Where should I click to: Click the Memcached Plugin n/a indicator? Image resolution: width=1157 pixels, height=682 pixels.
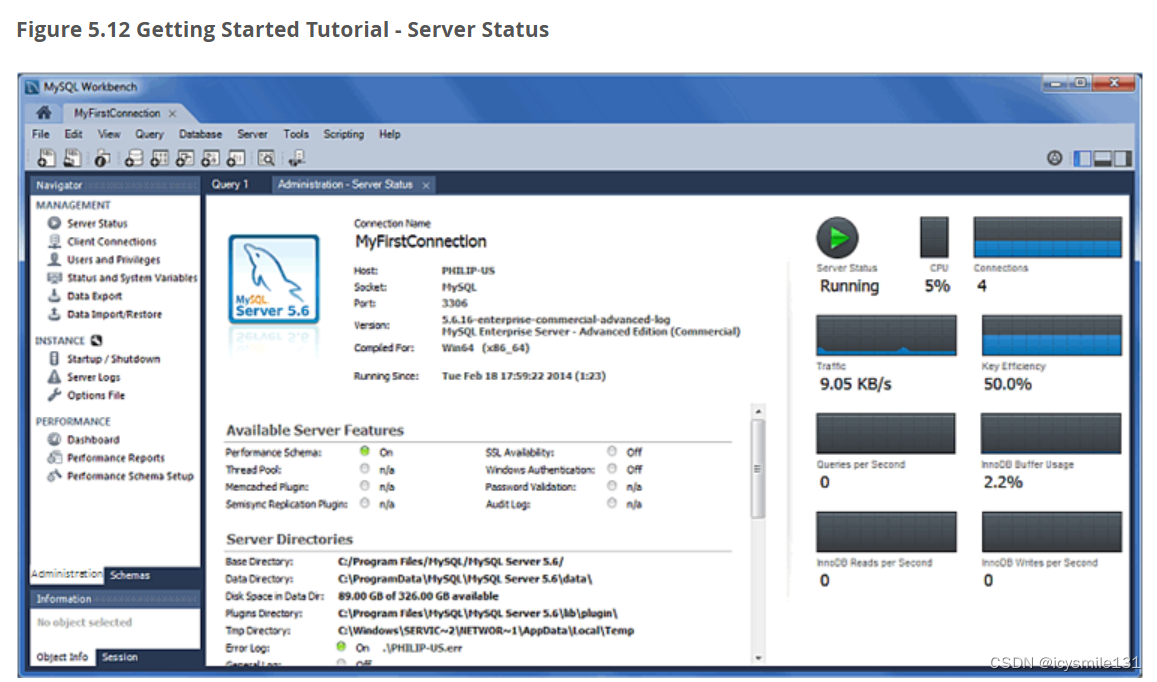[365, 486]
